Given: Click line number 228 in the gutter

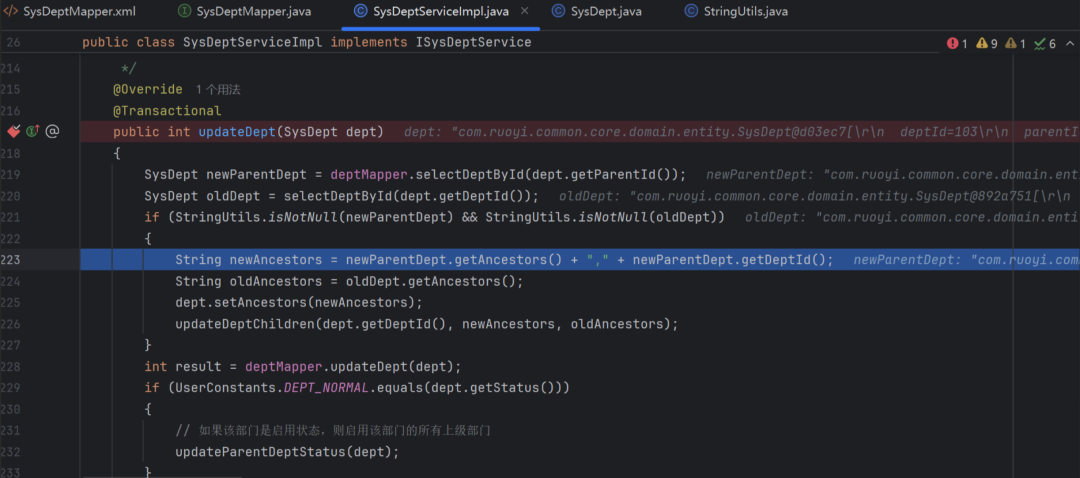Looking at the screenshot, I should click(10, 366).
